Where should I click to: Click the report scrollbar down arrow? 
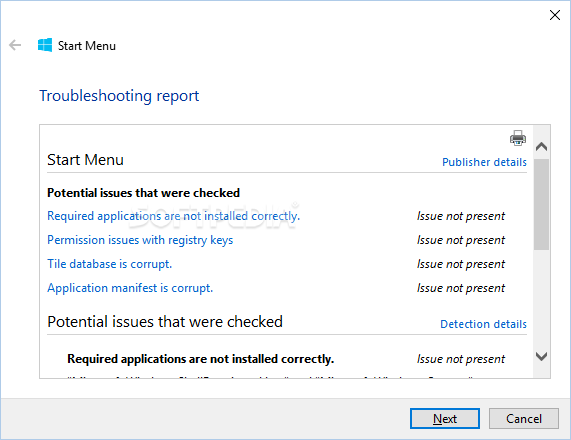pos(542,356)
